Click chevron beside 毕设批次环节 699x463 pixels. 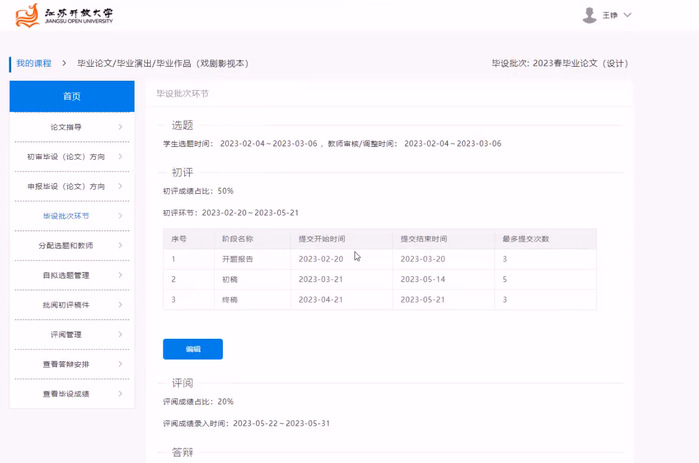point(120,216)
